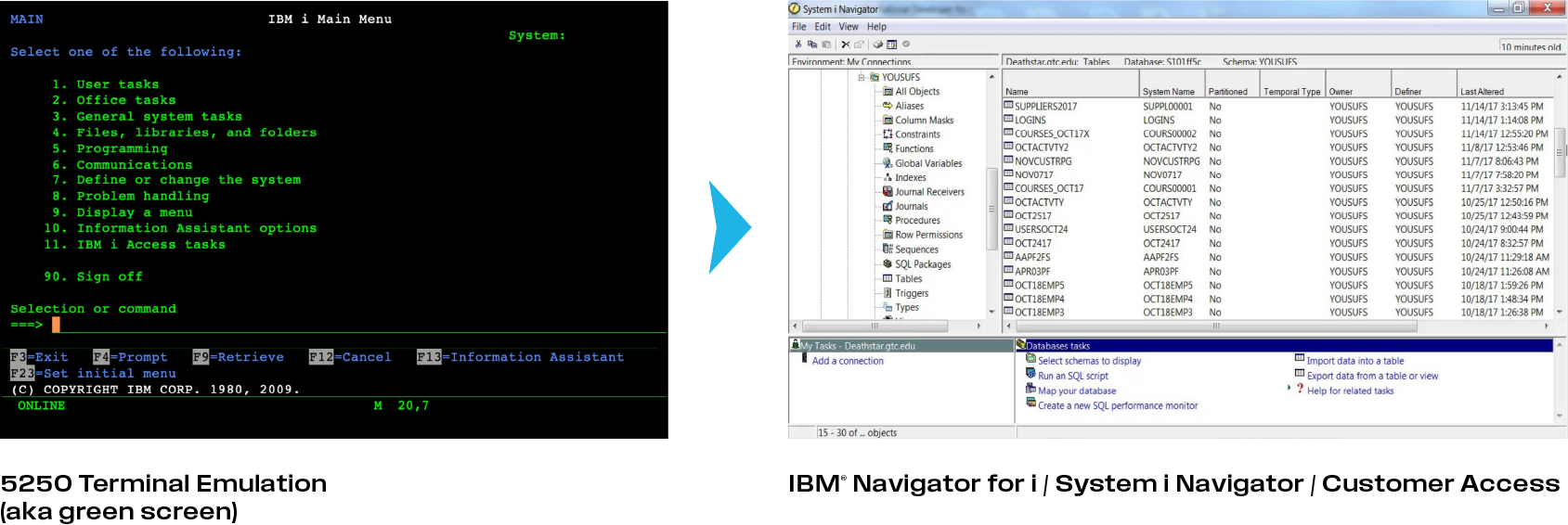Click table list scroll-left arrow
This screenshot has height=525, width=1568.
coord(1009,327)
